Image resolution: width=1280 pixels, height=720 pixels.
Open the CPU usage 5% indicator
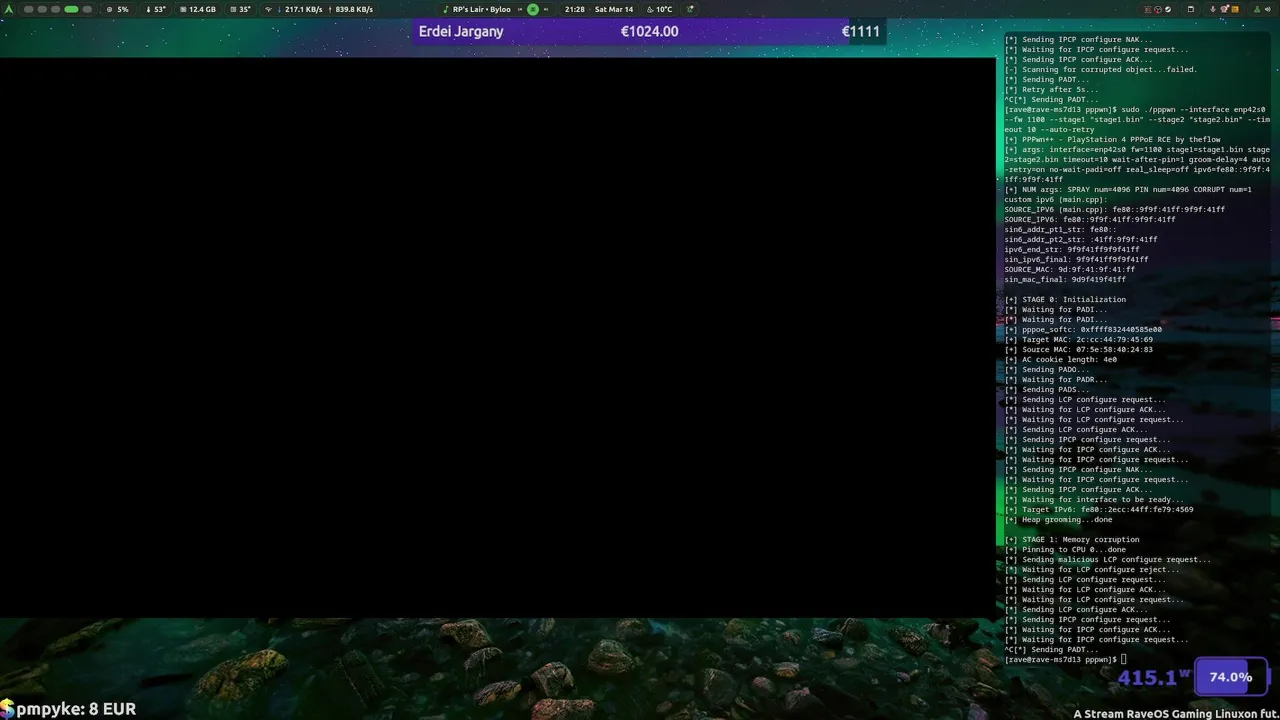tap(118, 9)
